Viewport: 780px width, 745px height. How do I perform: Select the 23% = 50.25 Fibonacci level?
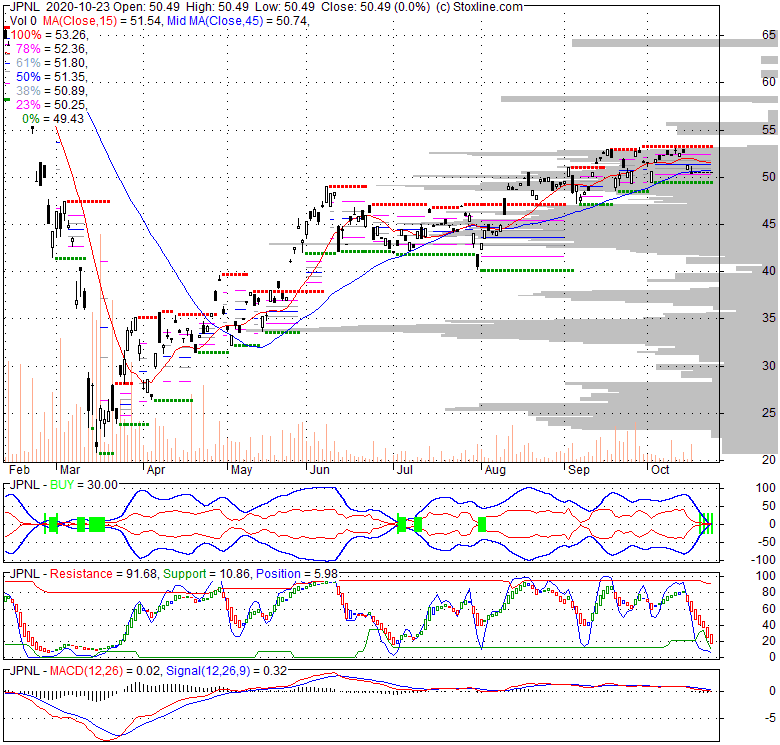(51, 104)
